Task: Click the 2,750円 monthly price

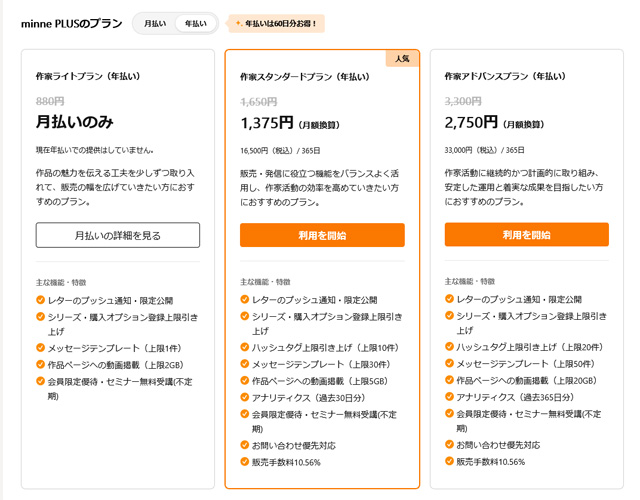Action: pos(471,122)
